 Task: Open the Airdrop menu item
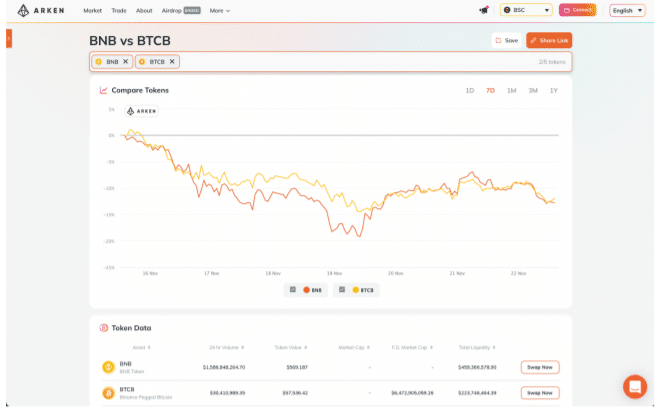point(181,10)
